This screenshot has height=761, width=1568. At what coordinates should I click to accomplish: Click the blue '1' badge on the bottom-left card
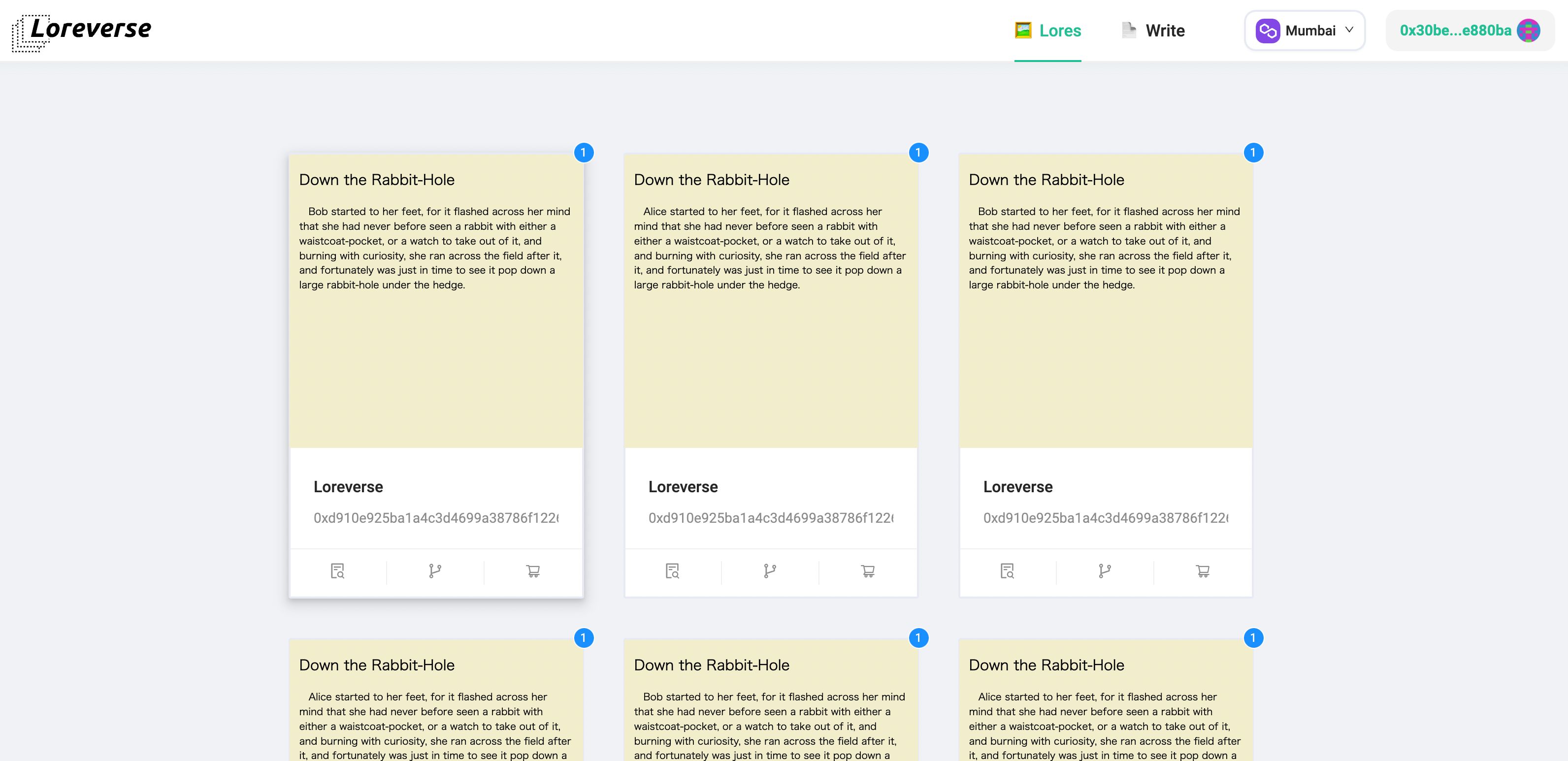coord(583,637)
